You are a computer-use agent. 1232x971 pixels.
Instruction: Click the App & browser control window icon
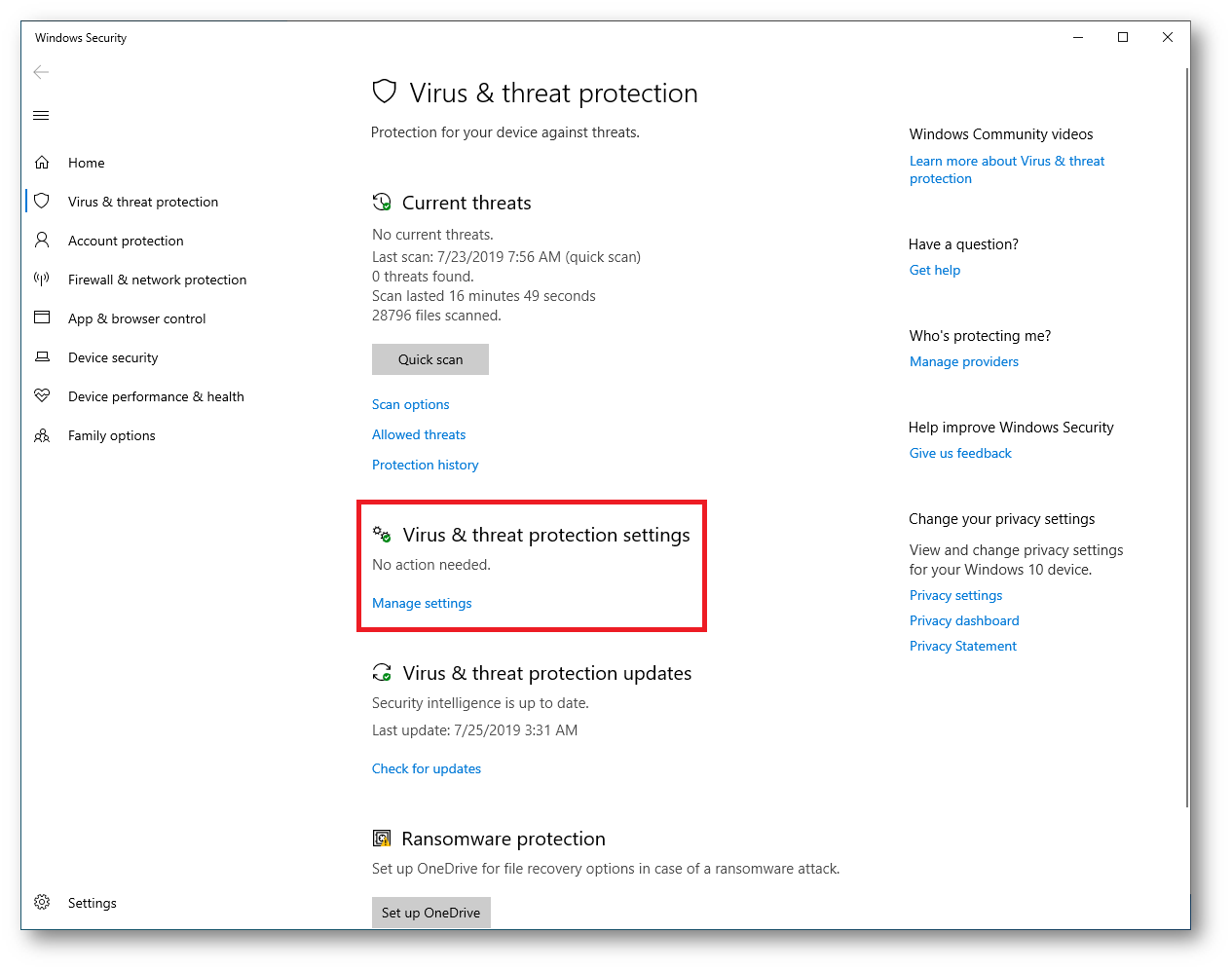tap(42, 317)
